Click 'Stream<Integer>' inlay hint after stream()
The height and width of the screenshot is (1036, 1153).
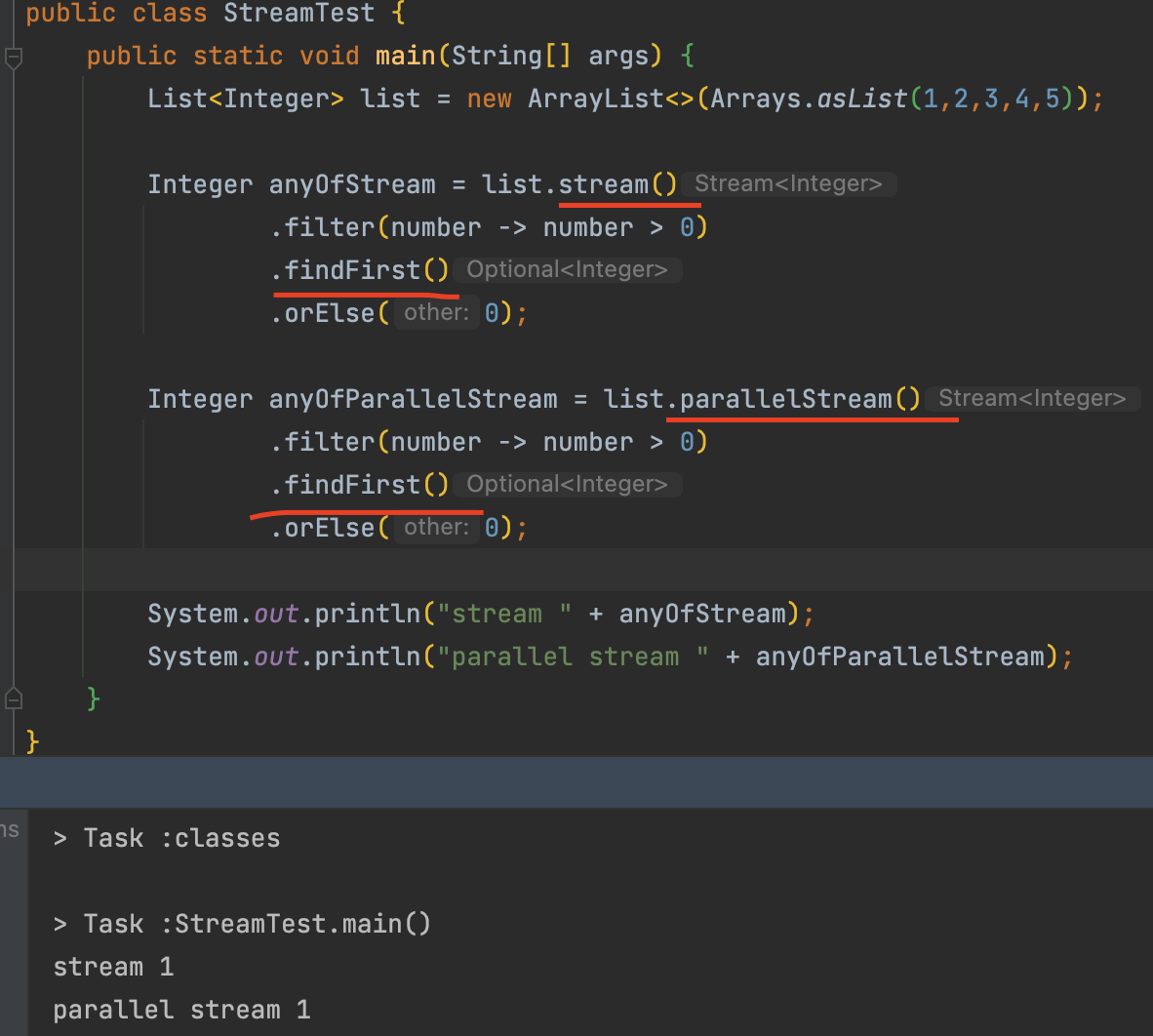click(x=788, y=183)
